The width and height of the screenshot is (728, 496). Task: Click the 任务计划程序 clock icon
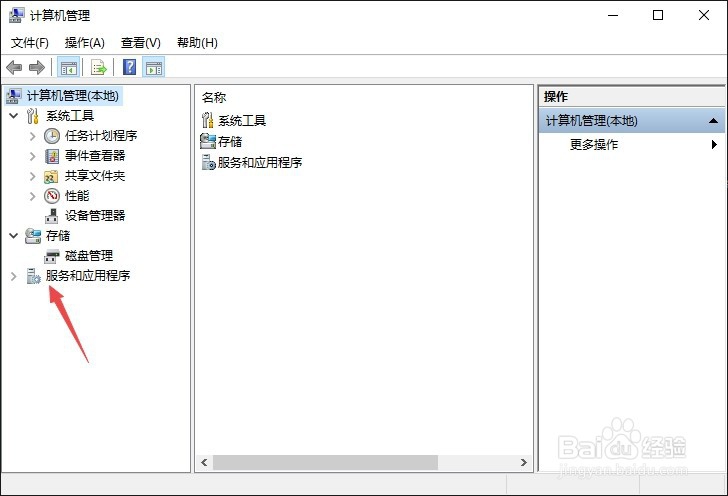[x=52, y=136]
